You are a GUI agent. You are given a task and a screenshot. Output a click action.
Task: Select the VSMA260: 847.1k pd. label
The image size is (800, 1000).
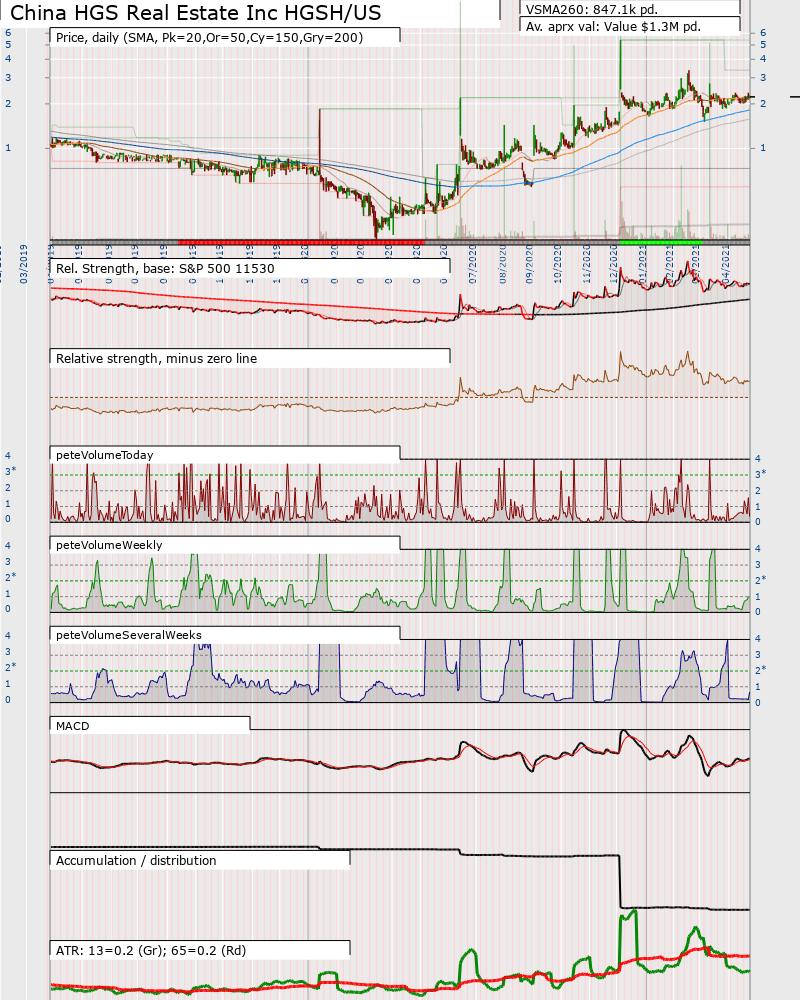tap(591, 9)
